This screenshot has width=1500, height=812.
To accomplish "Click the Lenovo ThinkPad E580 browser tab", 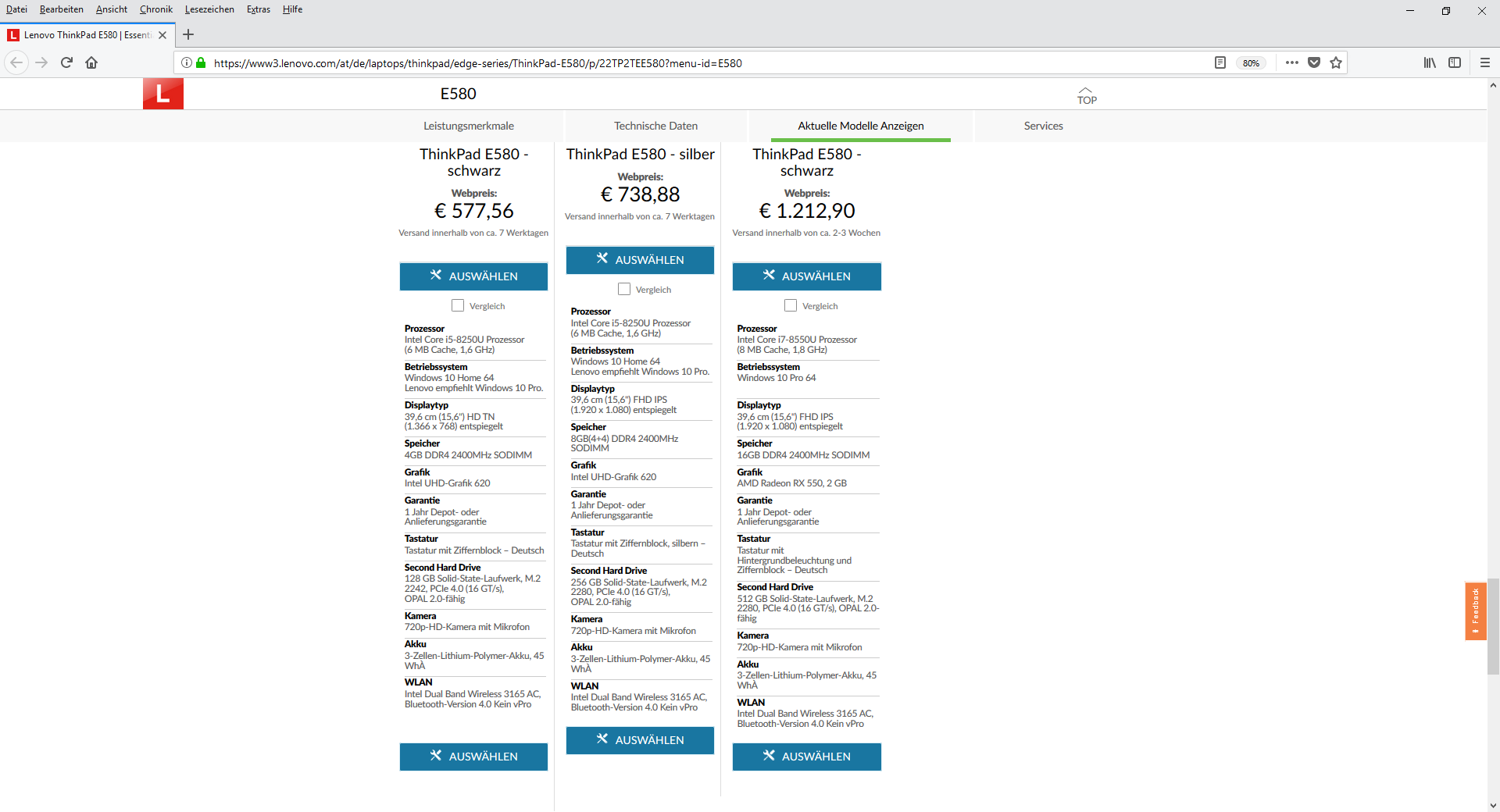I will pos(87,35).
